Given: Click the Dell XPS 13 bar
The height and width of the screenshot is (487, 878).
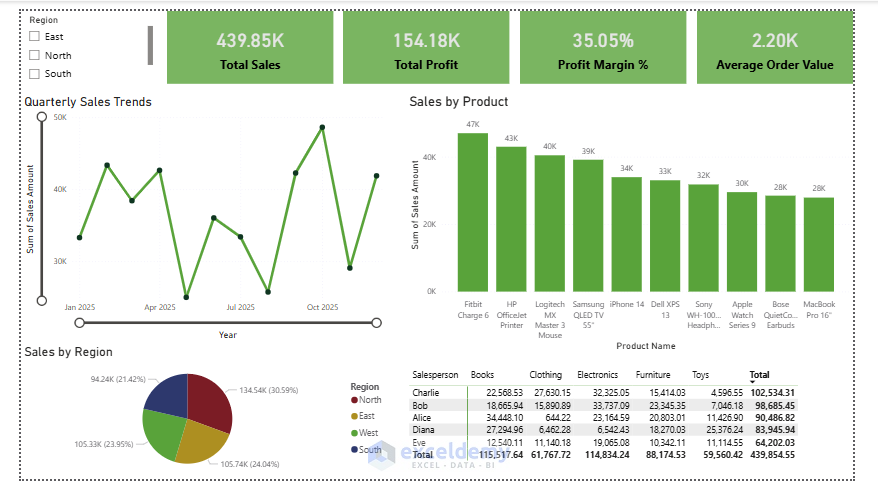Looking at the screenshot, I should (665, 236).
